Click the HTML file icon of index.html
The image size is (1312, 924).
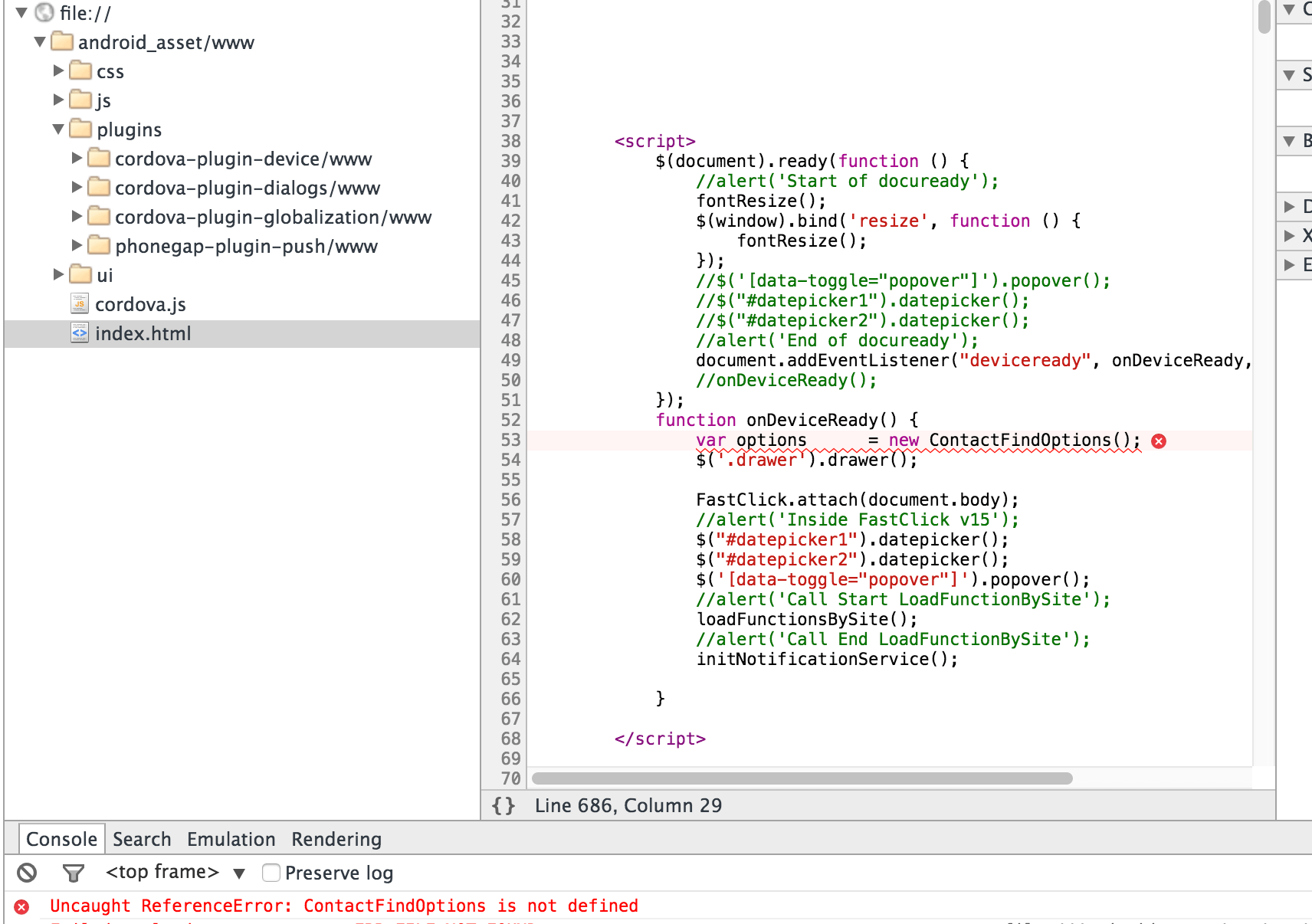click(x=80, y=333)
